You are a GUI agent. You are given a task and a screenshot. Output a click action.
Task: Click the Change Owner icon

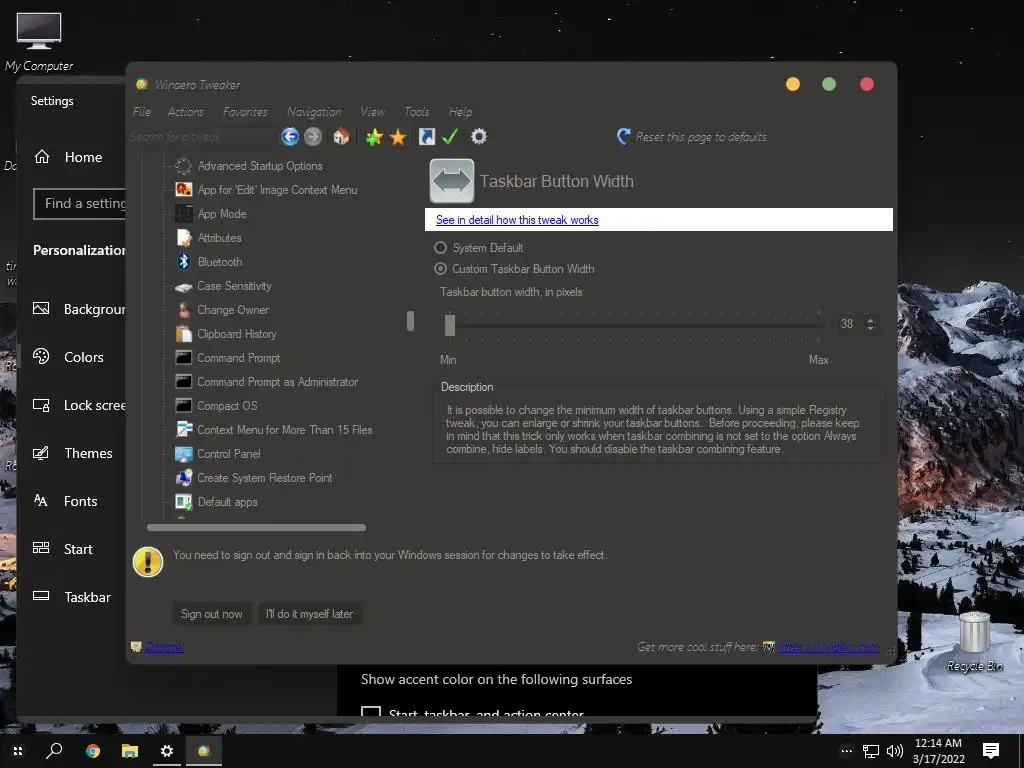click(x=184, y=310)
